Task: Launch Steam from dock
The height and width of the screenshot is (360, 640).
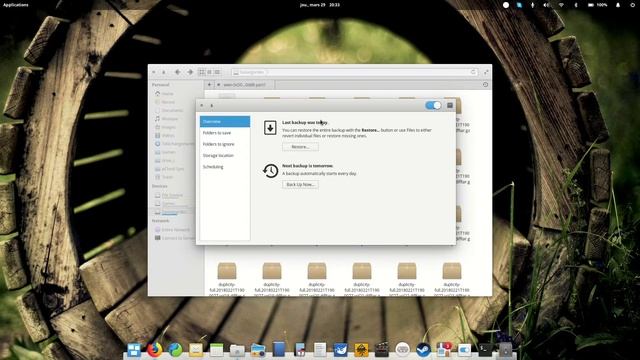Action: [x=423, y=350]
